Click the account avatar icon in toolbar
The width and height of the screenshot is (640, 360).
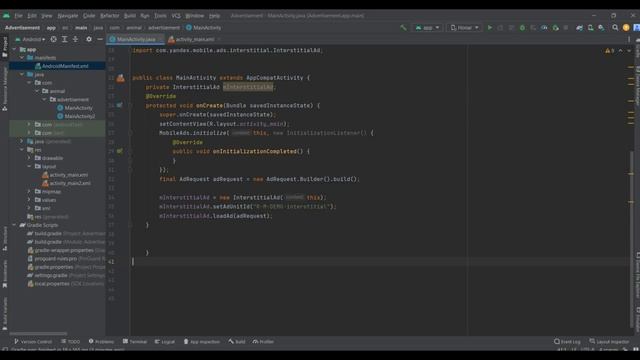[x=636, y=28]
